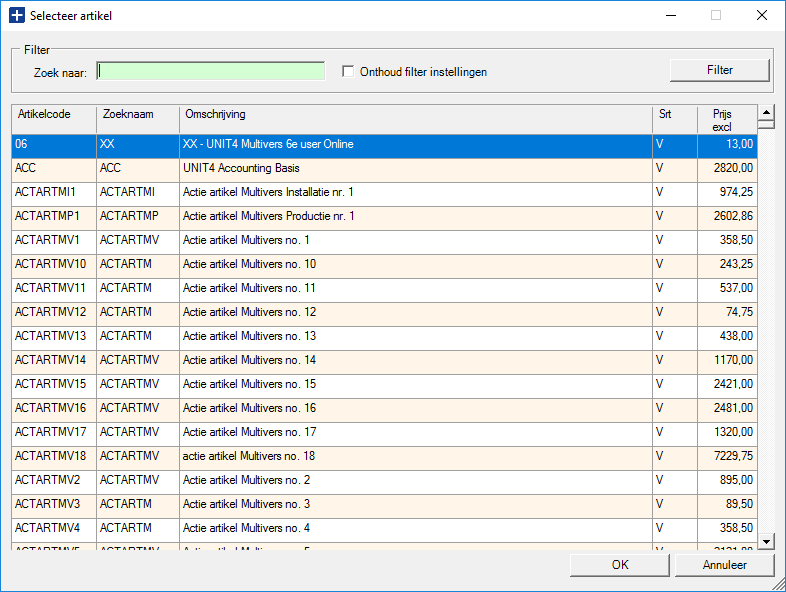Viewport: 786px width, 592px height.
Task: Click price 2602,86 cell
Action: (x=727, y=217)
